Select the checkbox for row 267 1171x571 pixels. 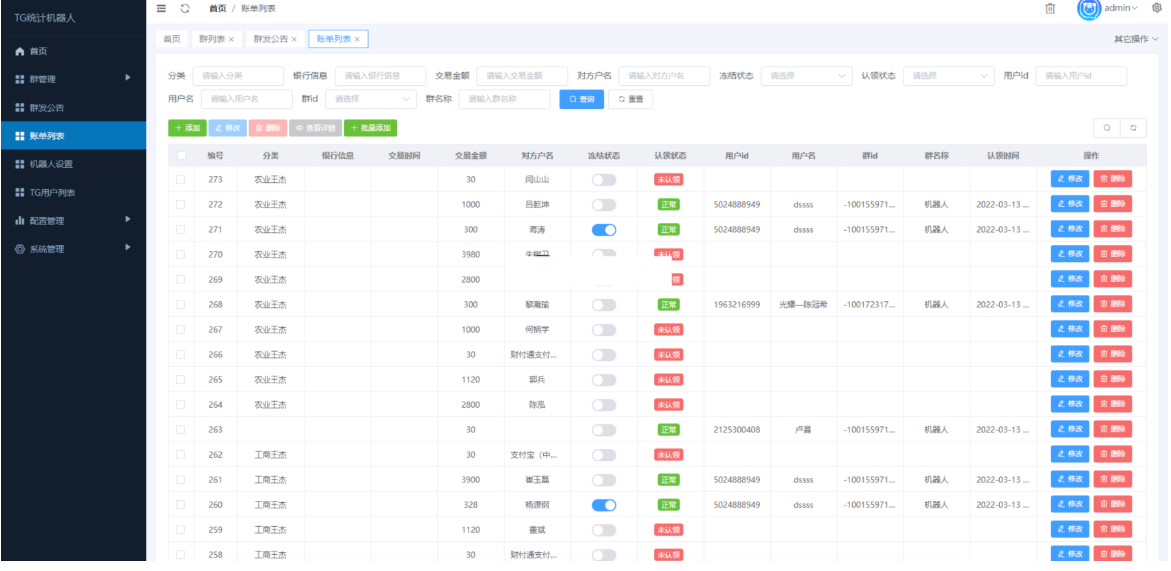pyautogui.click(x=181, y=329)
